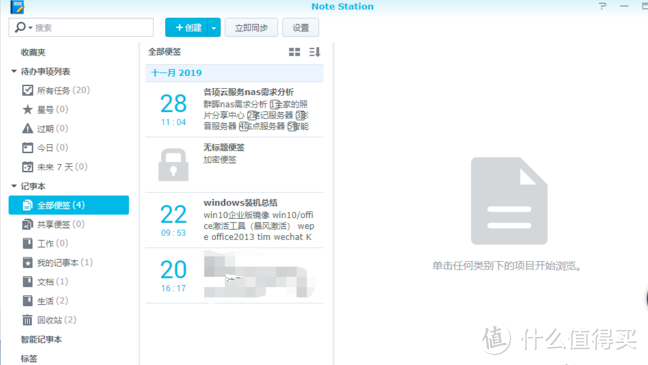Click the trash icon beside 回收站
The width and height of the screenshot is (648, 365).
click(x=27, y=320)
